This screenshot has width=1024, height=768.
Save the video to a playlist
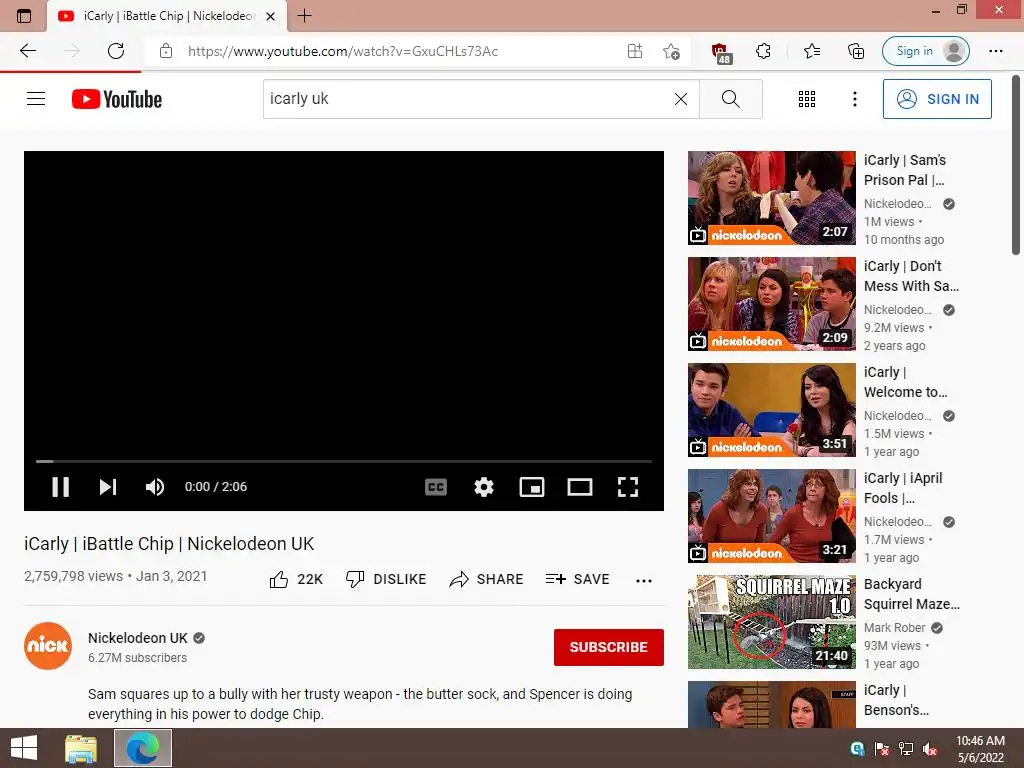577,579
